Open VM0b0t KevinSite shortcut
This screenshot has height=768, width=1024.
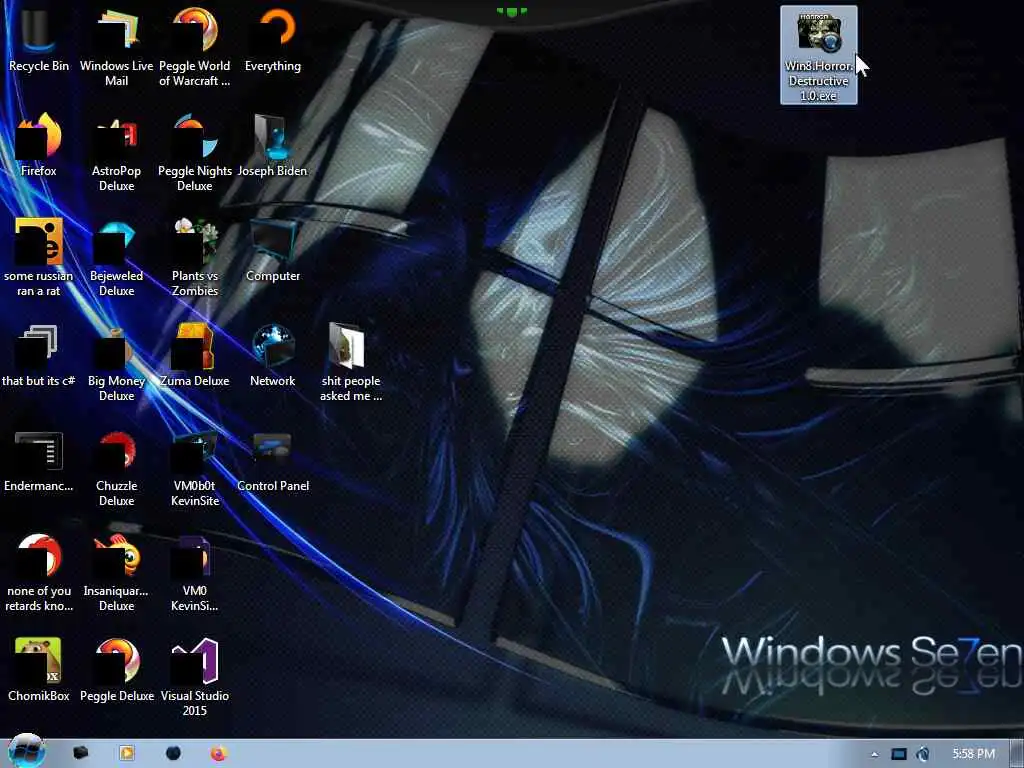tap(195, 467)
